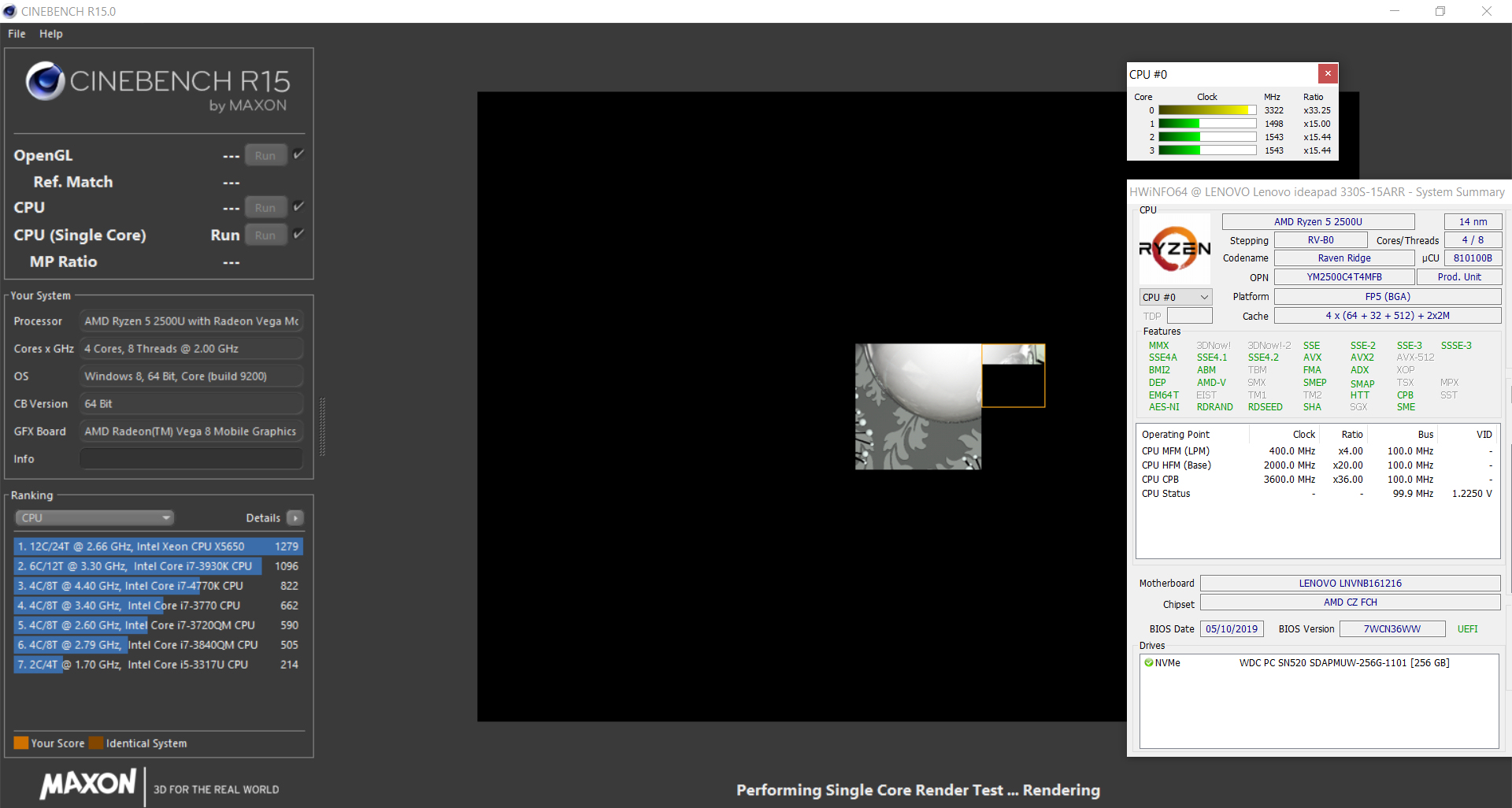Open the File menu
The image size is (1512, 808).
17,34
